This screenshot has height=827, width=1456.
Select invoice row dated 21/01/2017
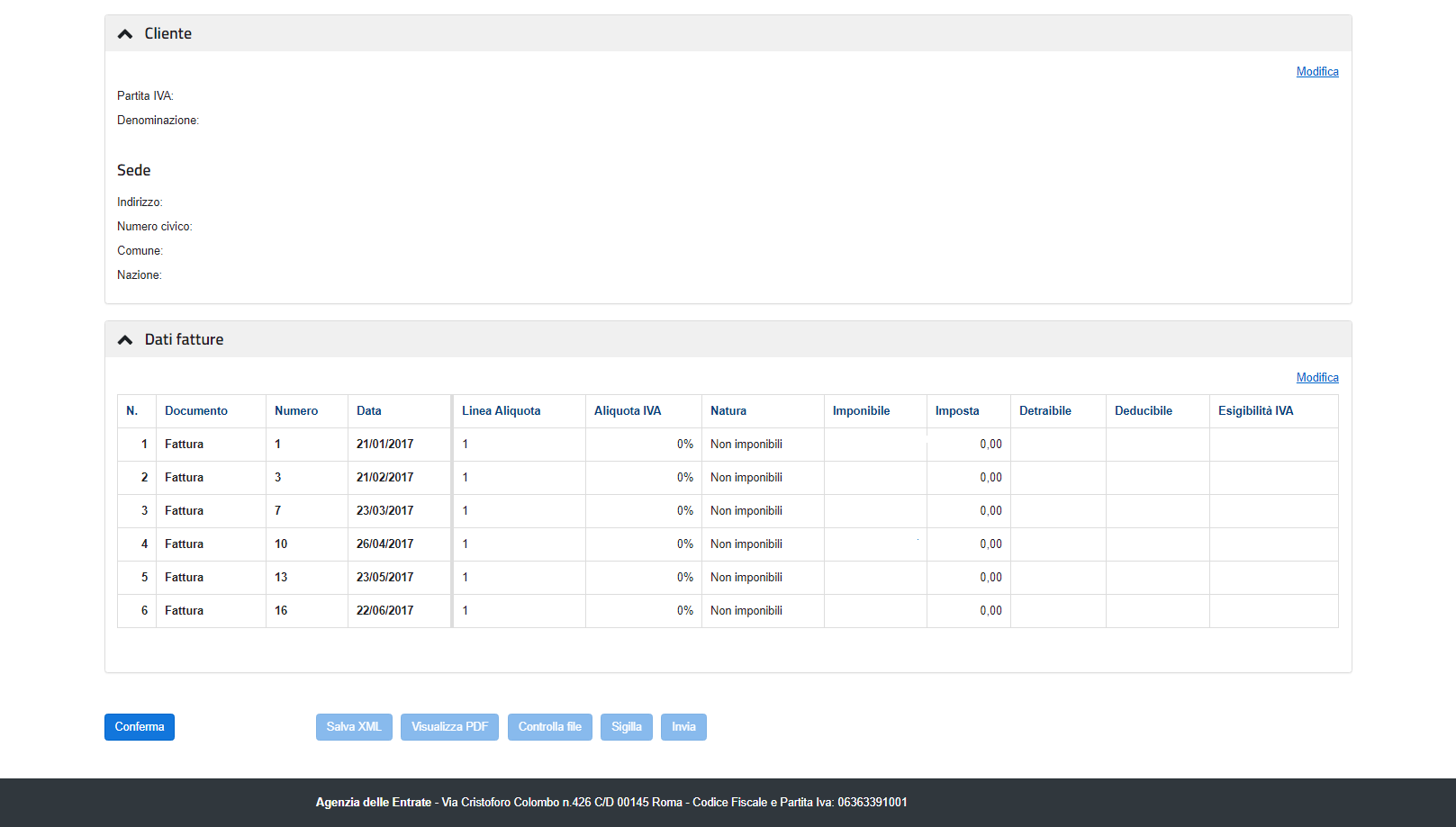tap(384, 445)
